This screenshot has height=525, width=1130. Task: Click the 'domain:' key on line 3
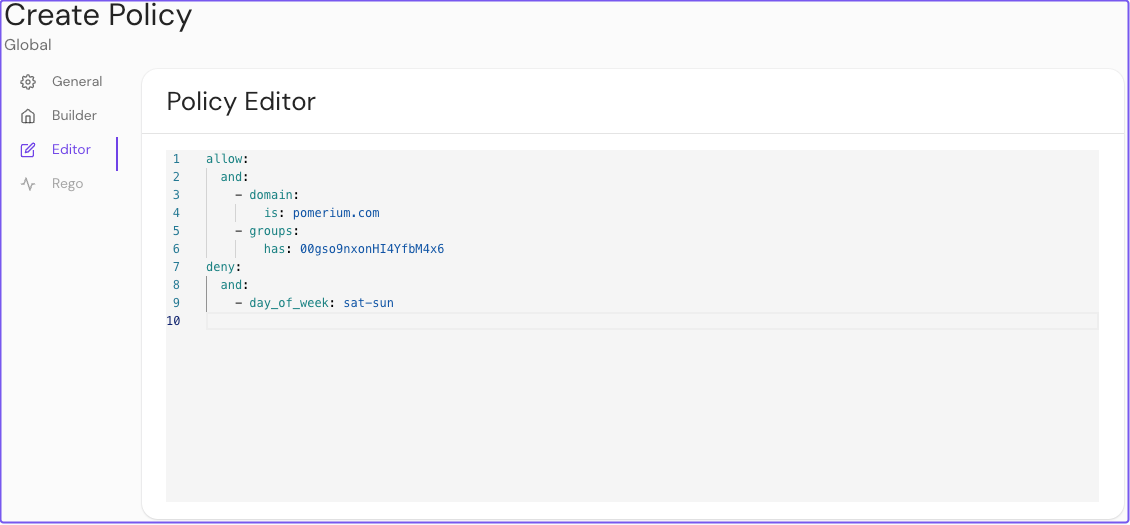pos(274,195)
